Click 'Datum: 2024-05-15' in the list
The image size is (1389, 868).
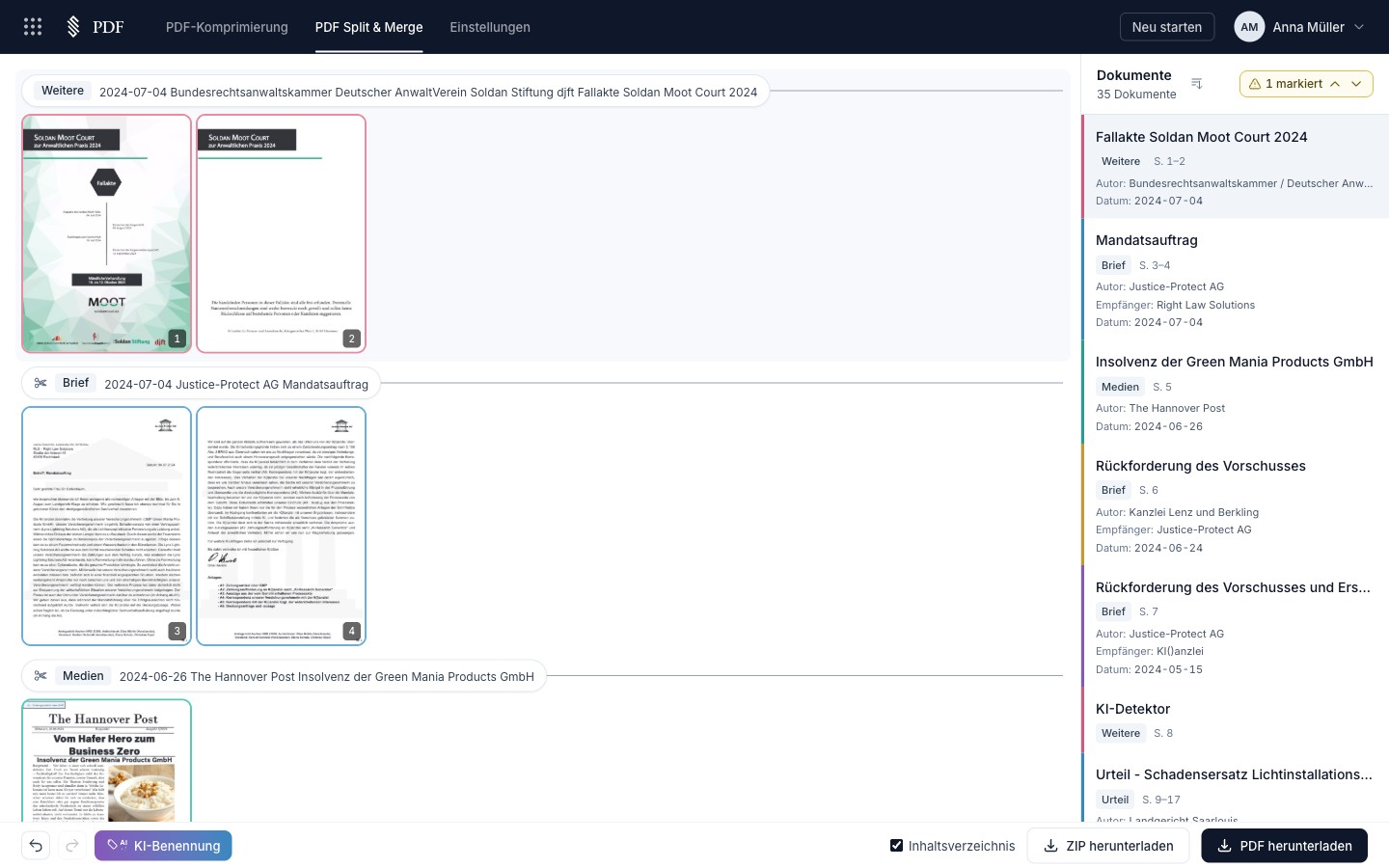click(1150, 669)
